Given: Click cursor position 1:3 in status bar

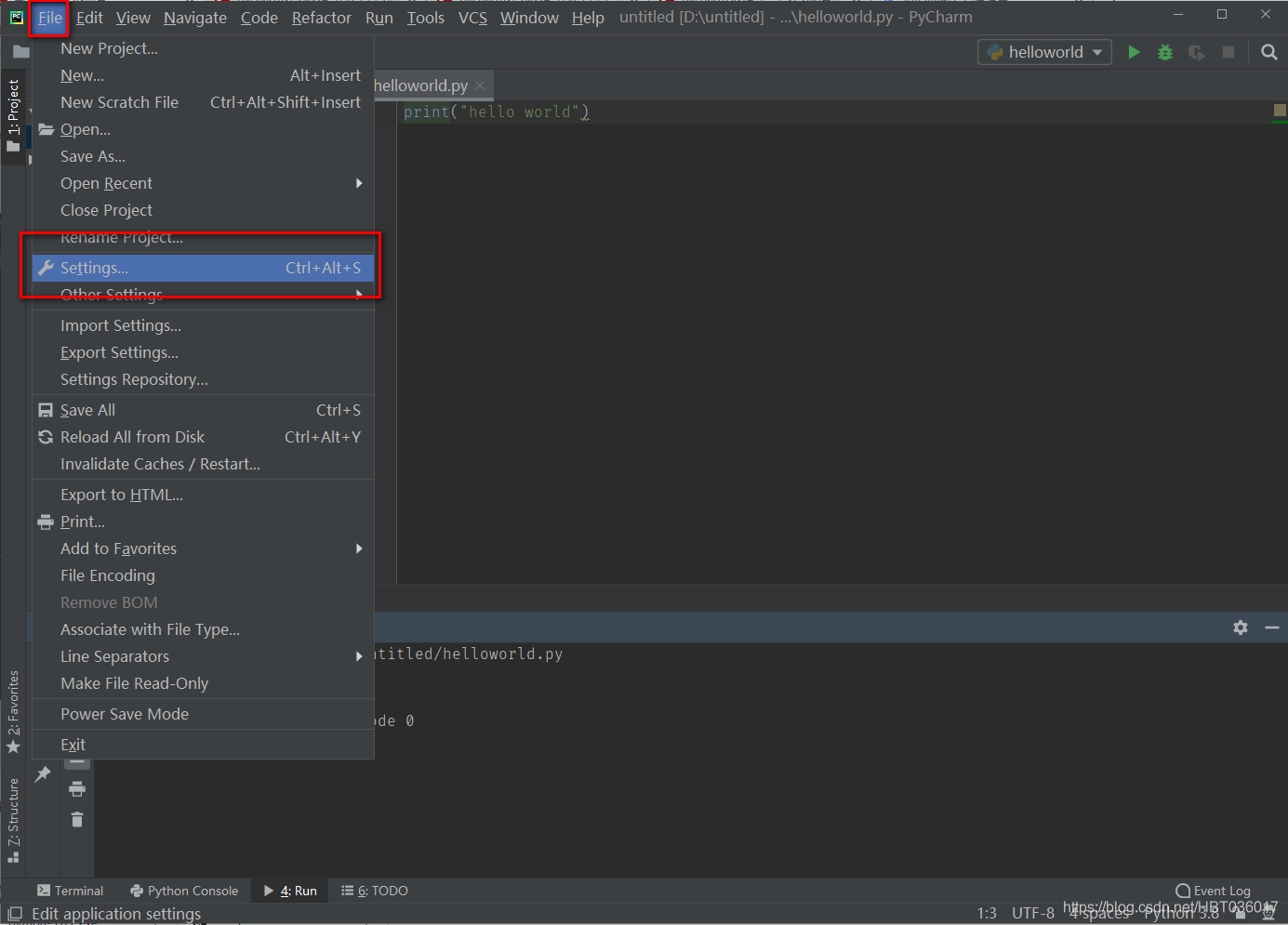Looking at the screenshot, I should point(987,913).
